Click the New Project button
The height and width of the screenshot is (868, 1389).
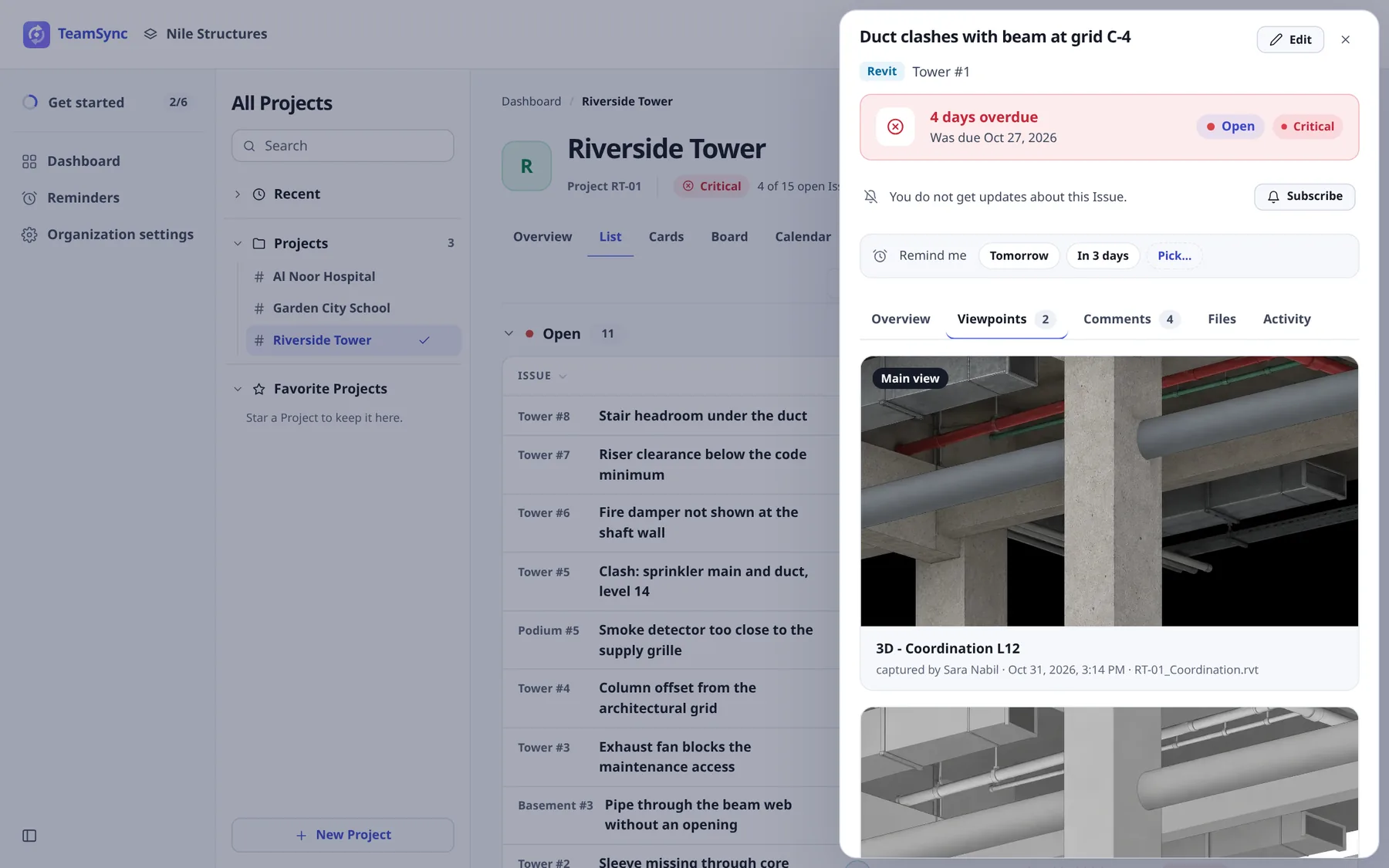click(343, 835)
